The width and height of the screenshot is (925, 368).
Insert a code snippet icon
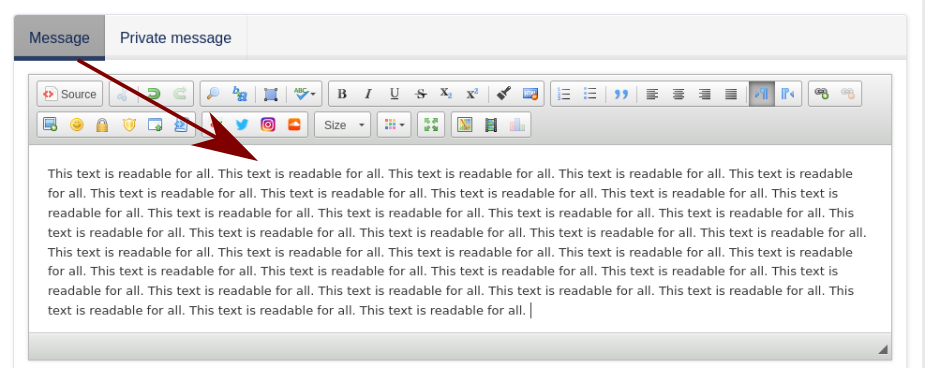(x=182, y=124)
